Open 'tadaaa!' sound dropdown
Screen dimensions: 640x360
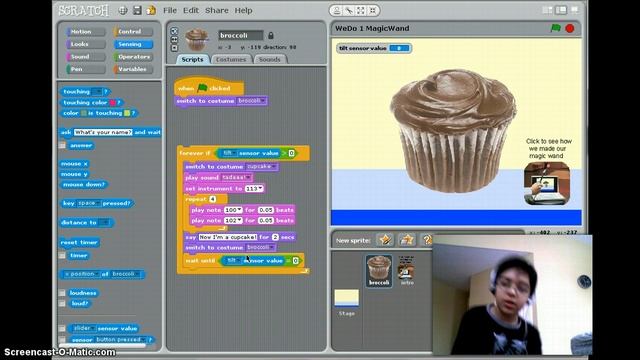click(x=236, y=178)
